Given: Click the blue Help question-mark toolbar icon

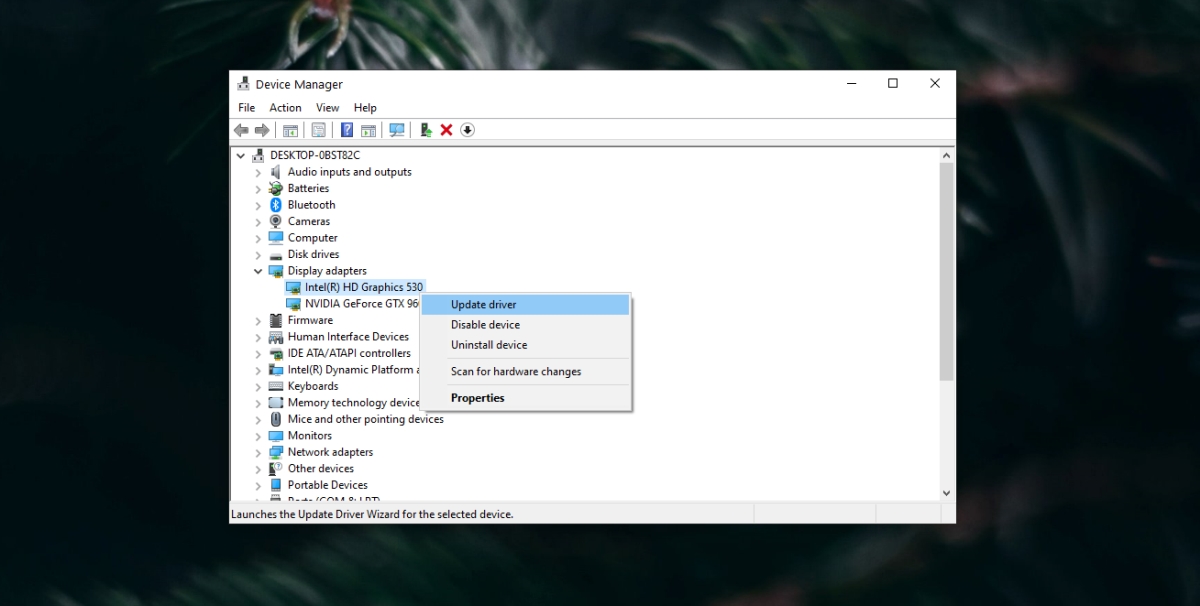Looking at the screenshot, I should 347,130.
